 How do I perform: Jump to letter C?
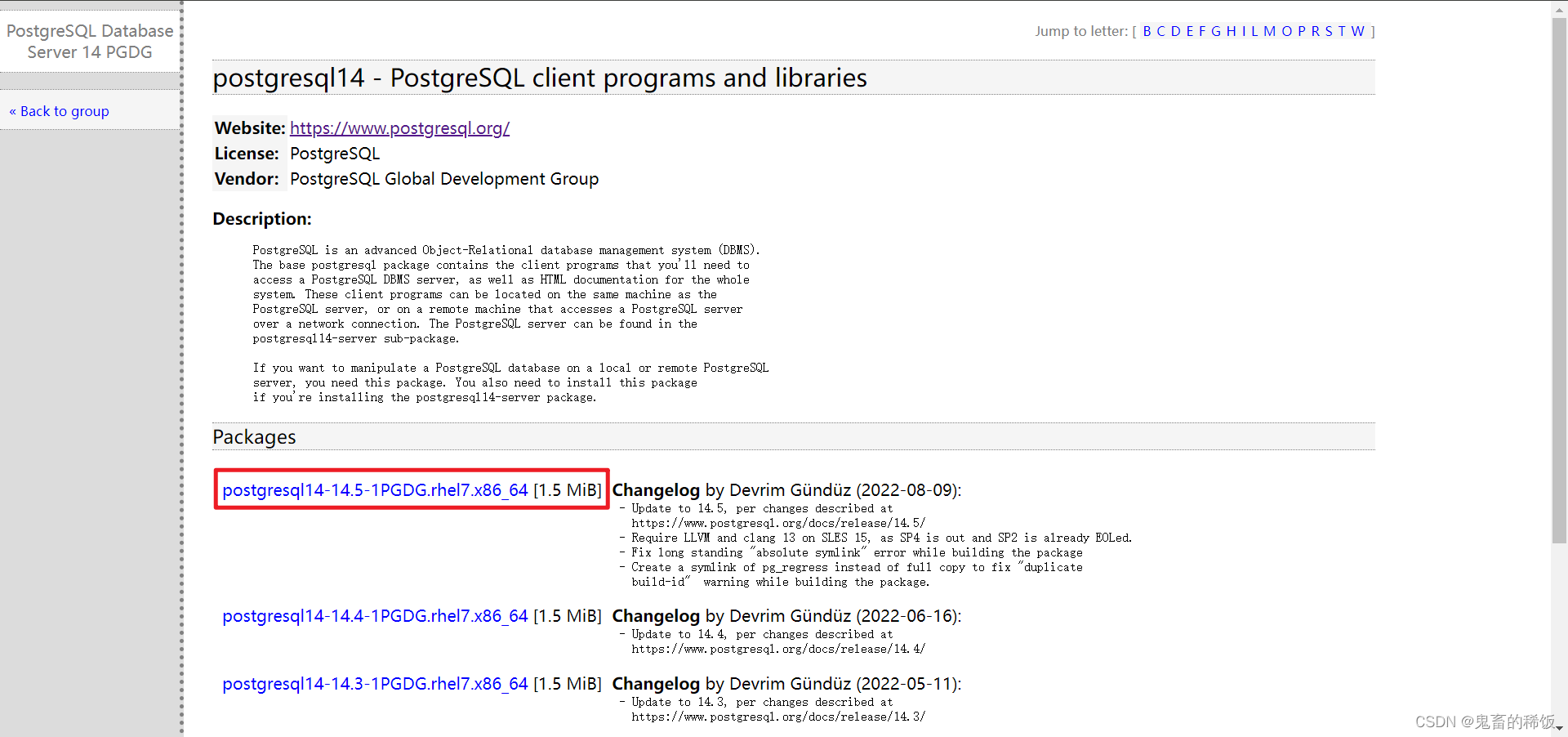1161,31
